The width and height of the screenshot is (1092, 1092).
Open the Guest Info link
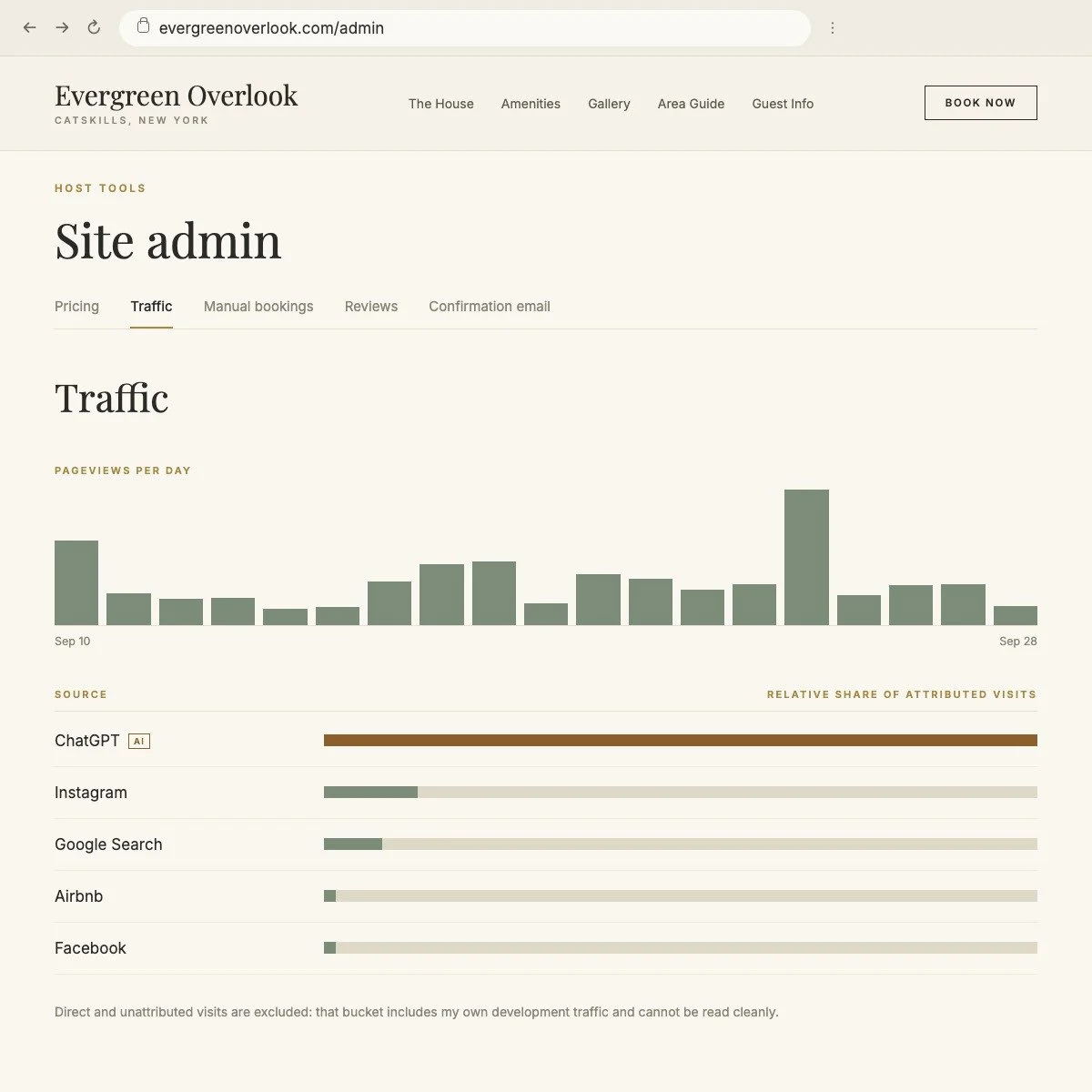click(783, 104)
